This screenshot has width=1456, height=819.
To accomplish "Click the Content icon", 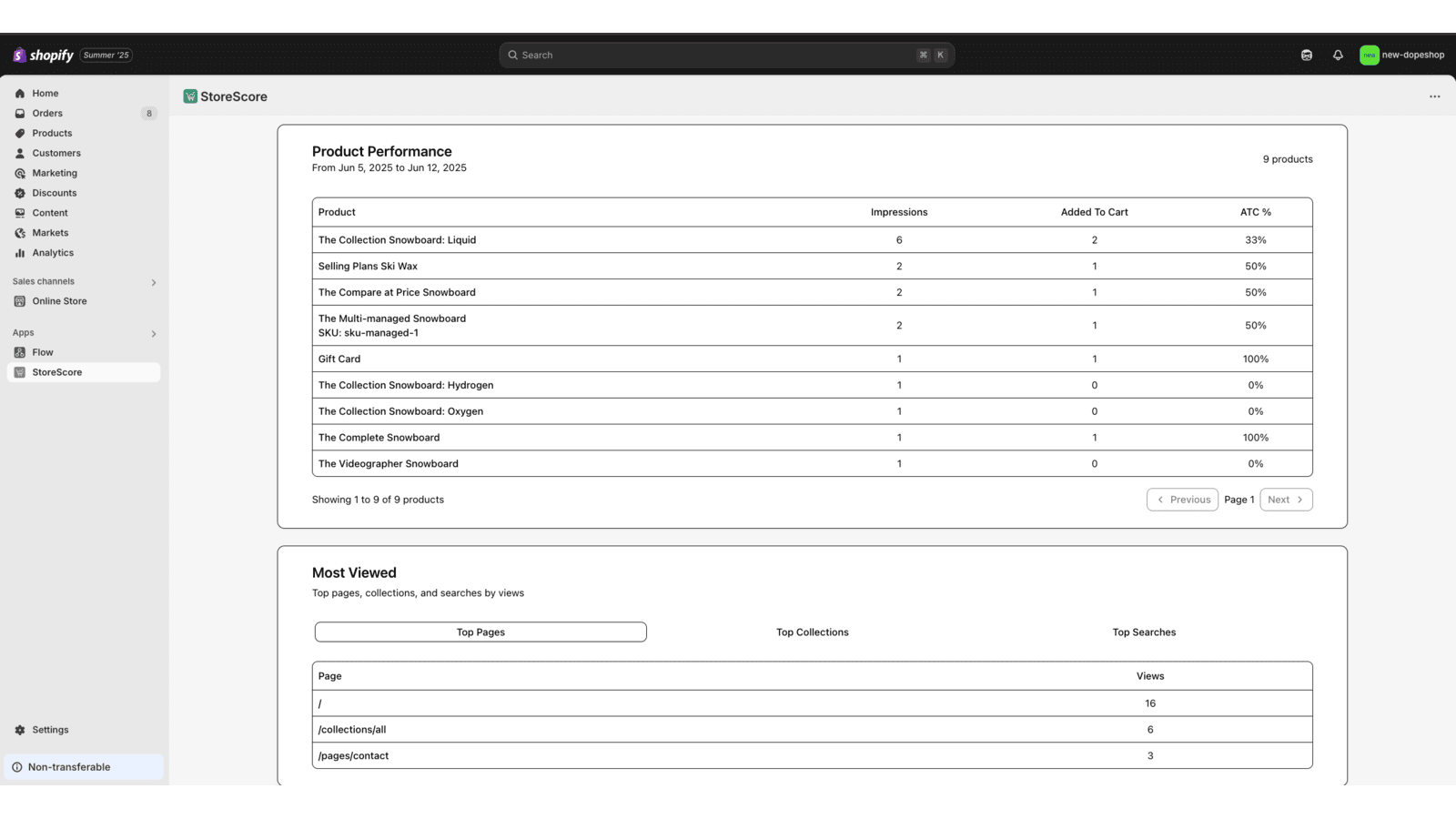I will 20,213.
